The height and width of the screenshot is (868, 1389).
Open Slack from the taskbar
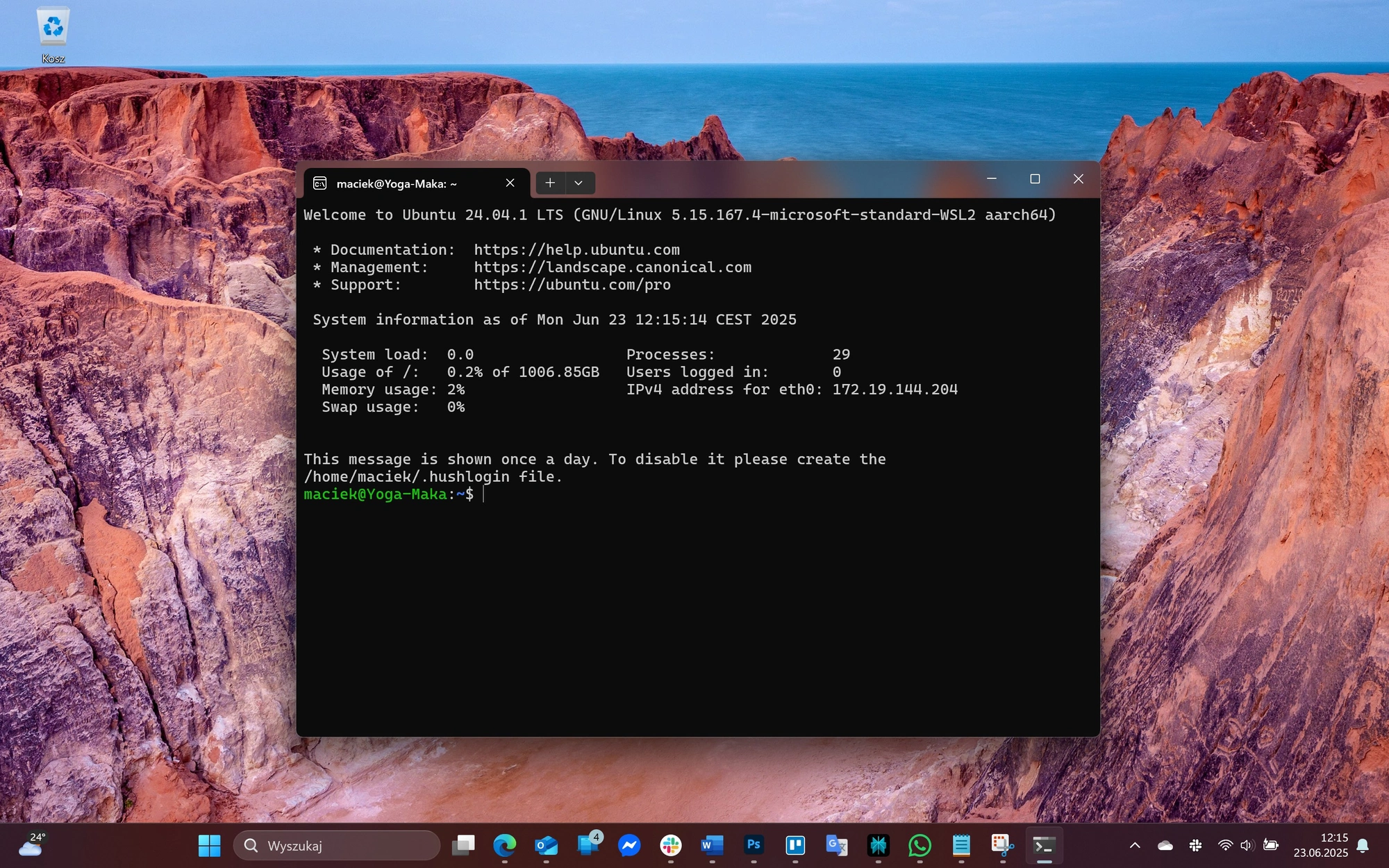pyautogui.click(x=671, y=845)
